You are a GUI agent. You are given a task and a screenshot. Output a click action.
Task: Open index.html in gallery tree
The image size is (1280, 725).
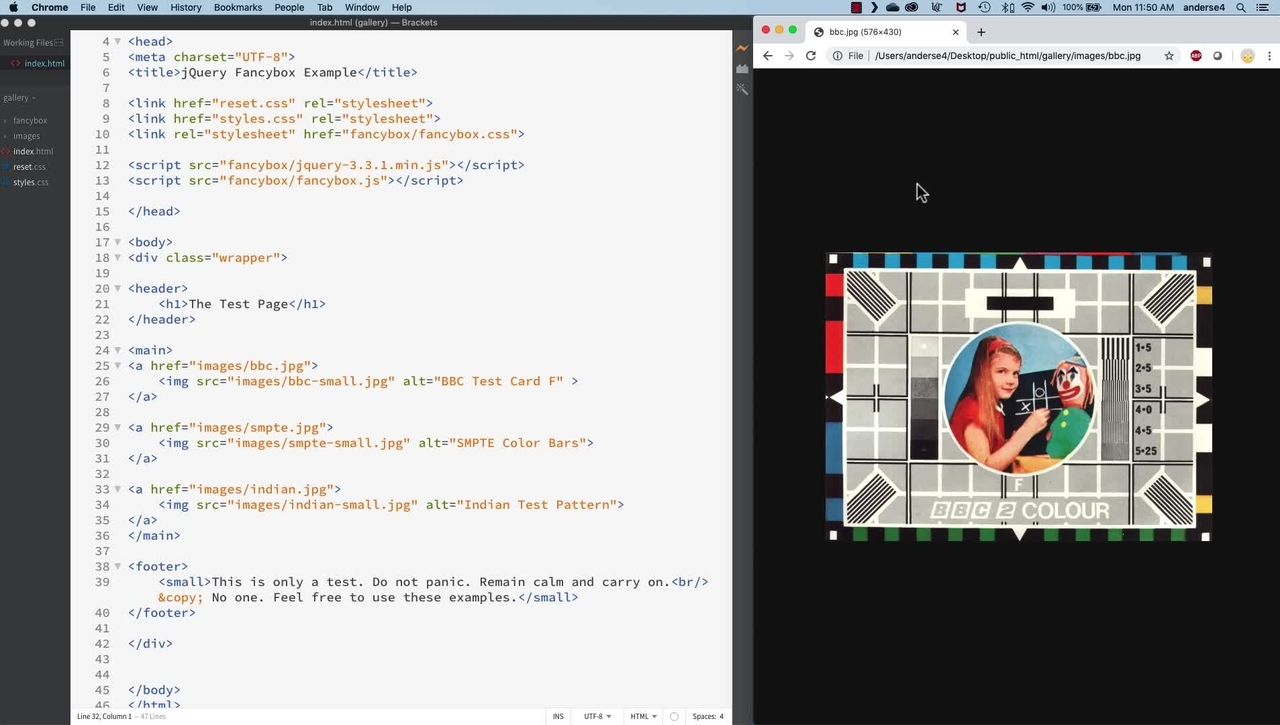(33, 151)
